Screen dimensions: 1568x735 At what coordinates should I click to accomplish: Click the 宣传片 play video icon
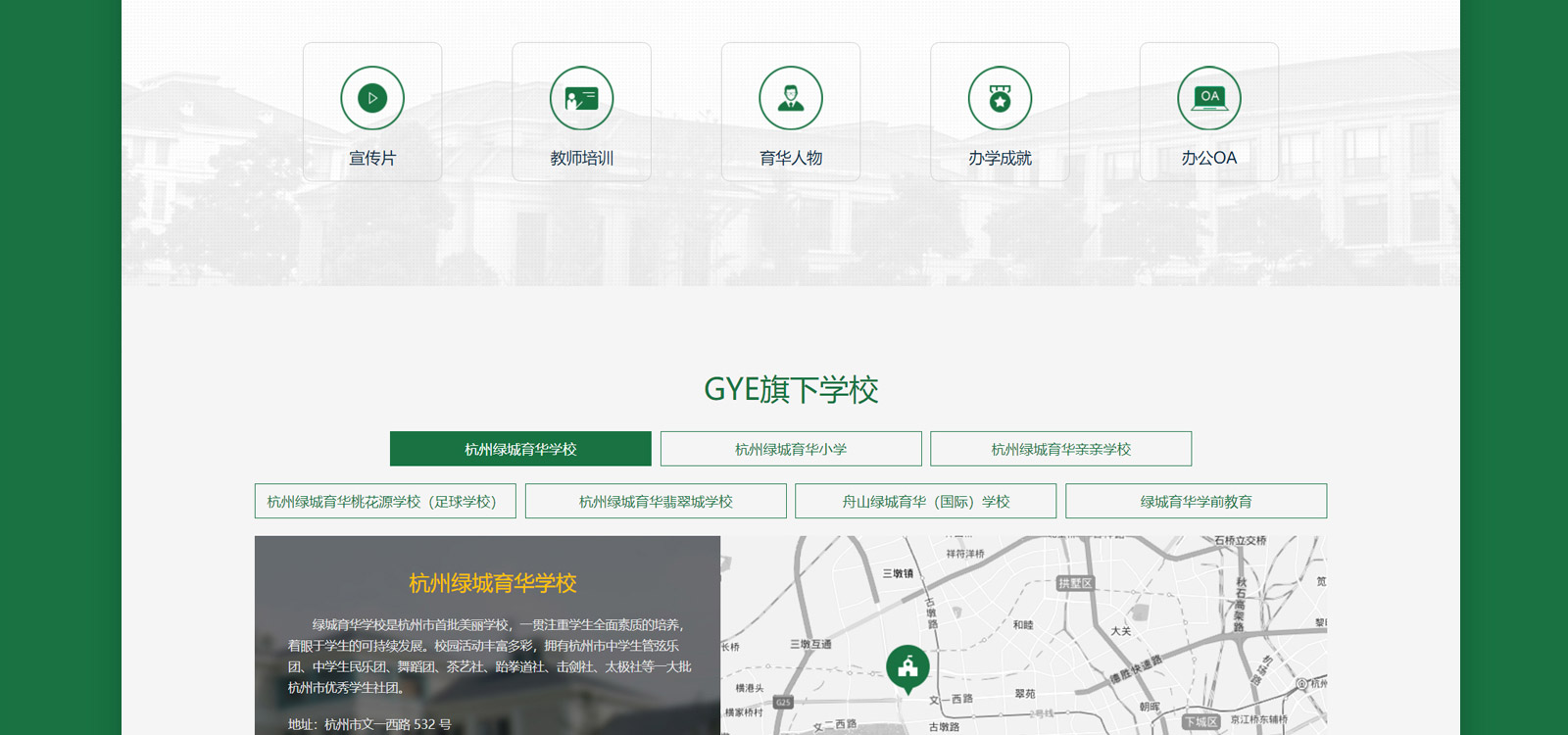click(372, 98)
